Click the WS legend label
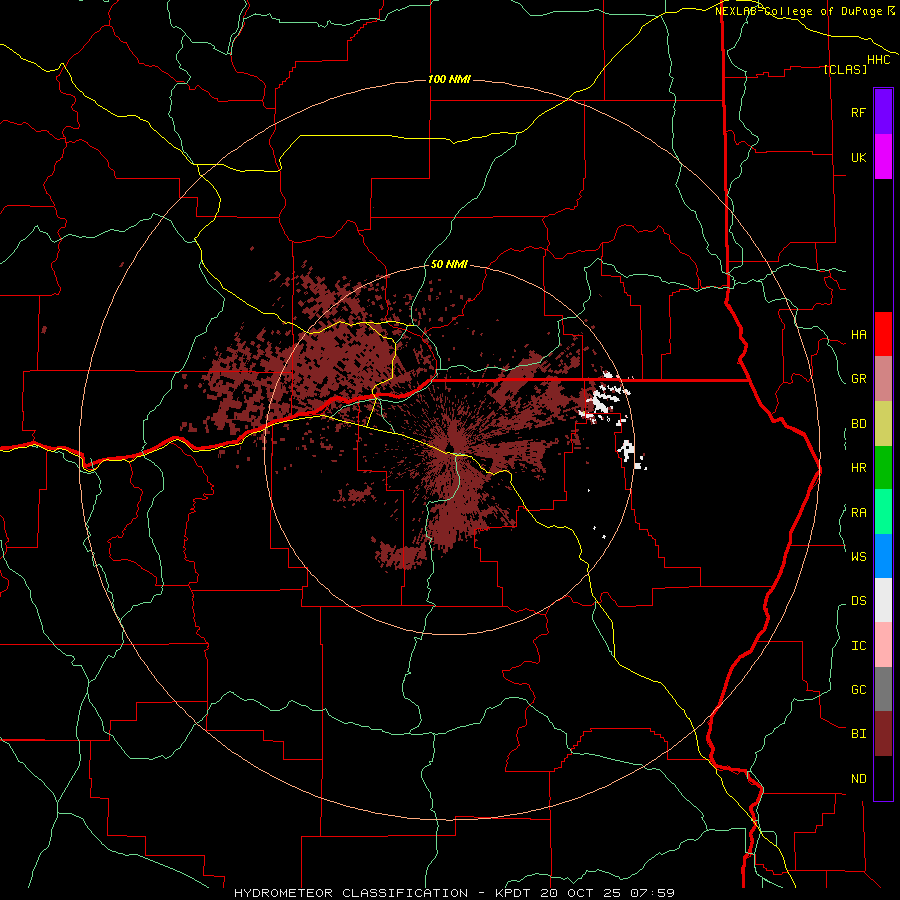 pos(858,556)
